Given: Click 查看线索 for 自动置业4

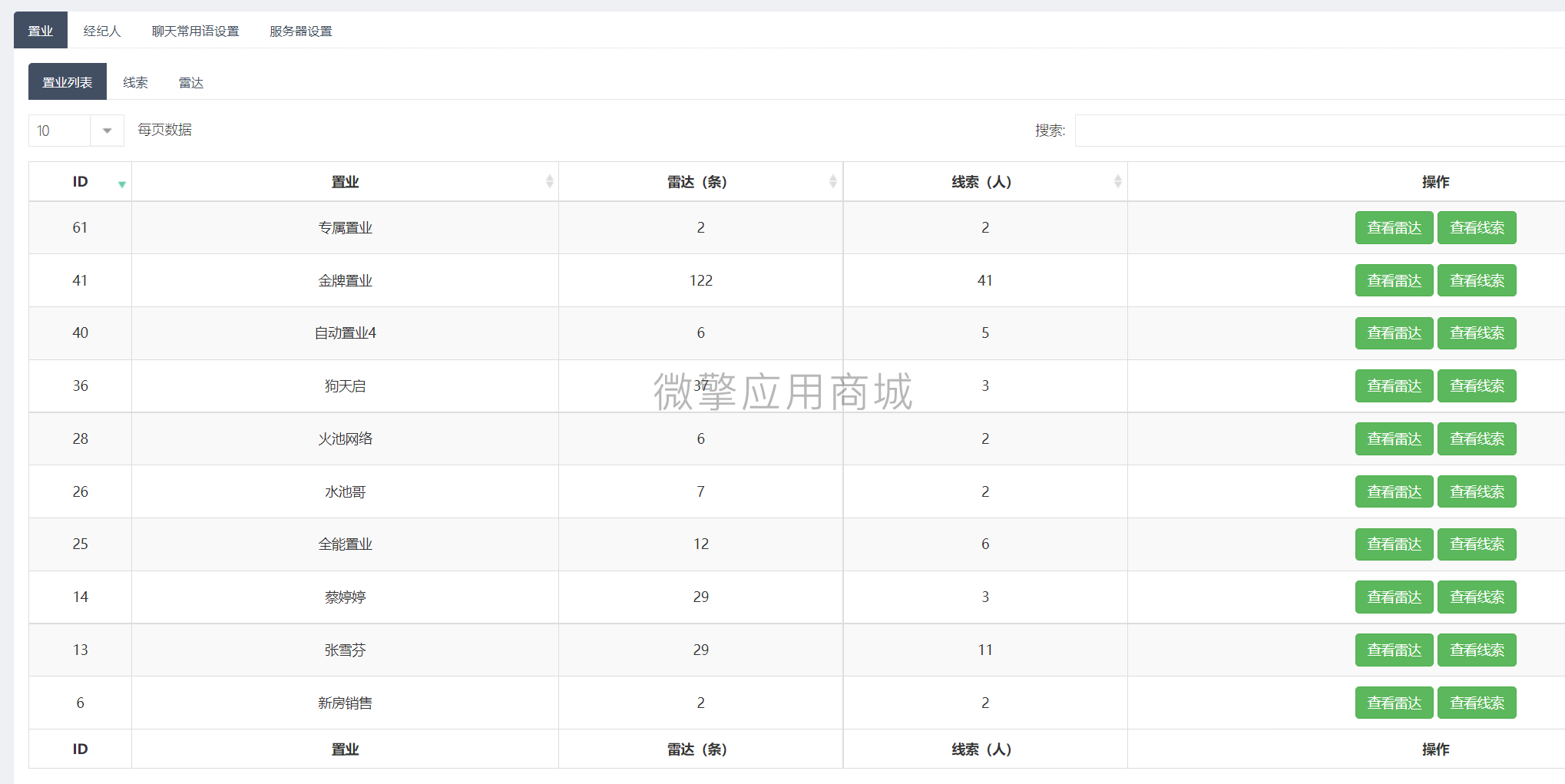Looking at the screenshot, I should pos(1477,333).
